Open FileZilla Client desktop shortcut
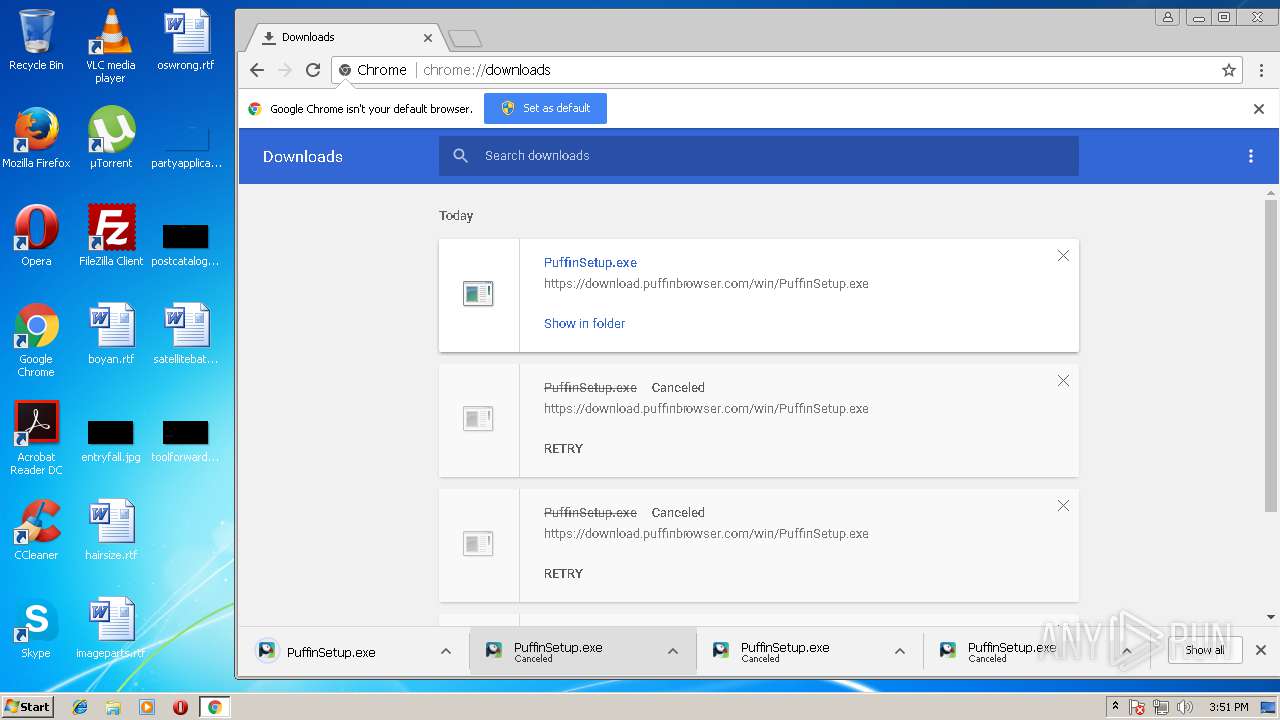This screenshot has height=720, width=1280. point(111,236)
